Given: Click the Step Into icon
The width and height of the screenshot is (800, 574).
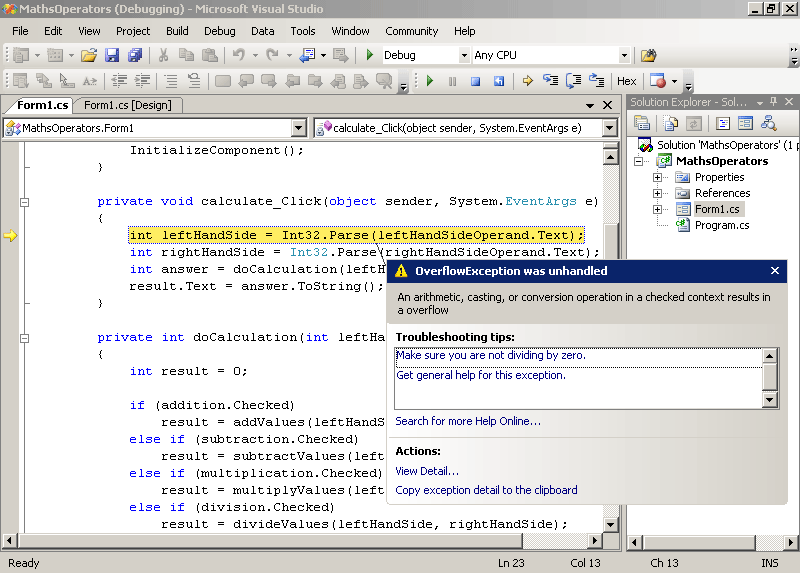Looking at the screenshot, I should pos(551,81).
